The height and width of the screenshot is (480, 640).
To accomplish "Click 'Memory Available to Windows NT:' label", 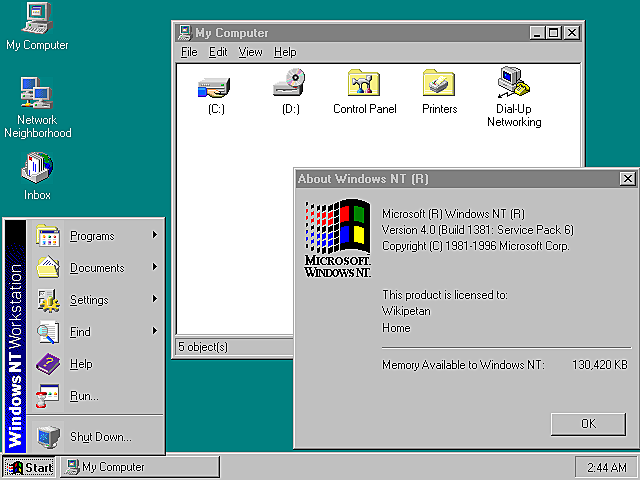I will (x=463, y=364).
